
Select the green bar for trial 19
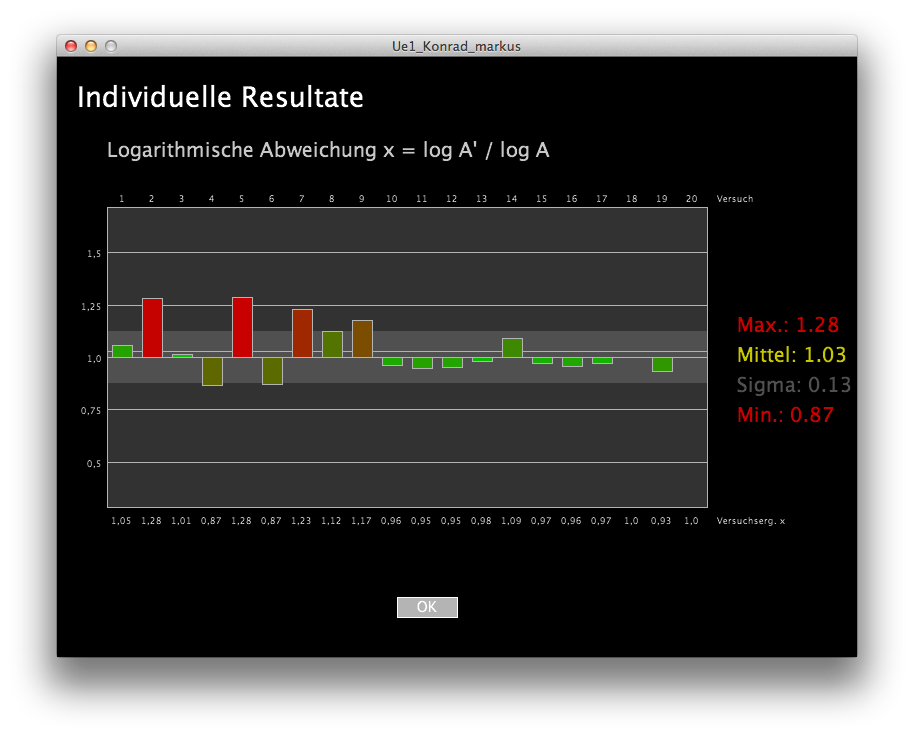click(662, 364)
